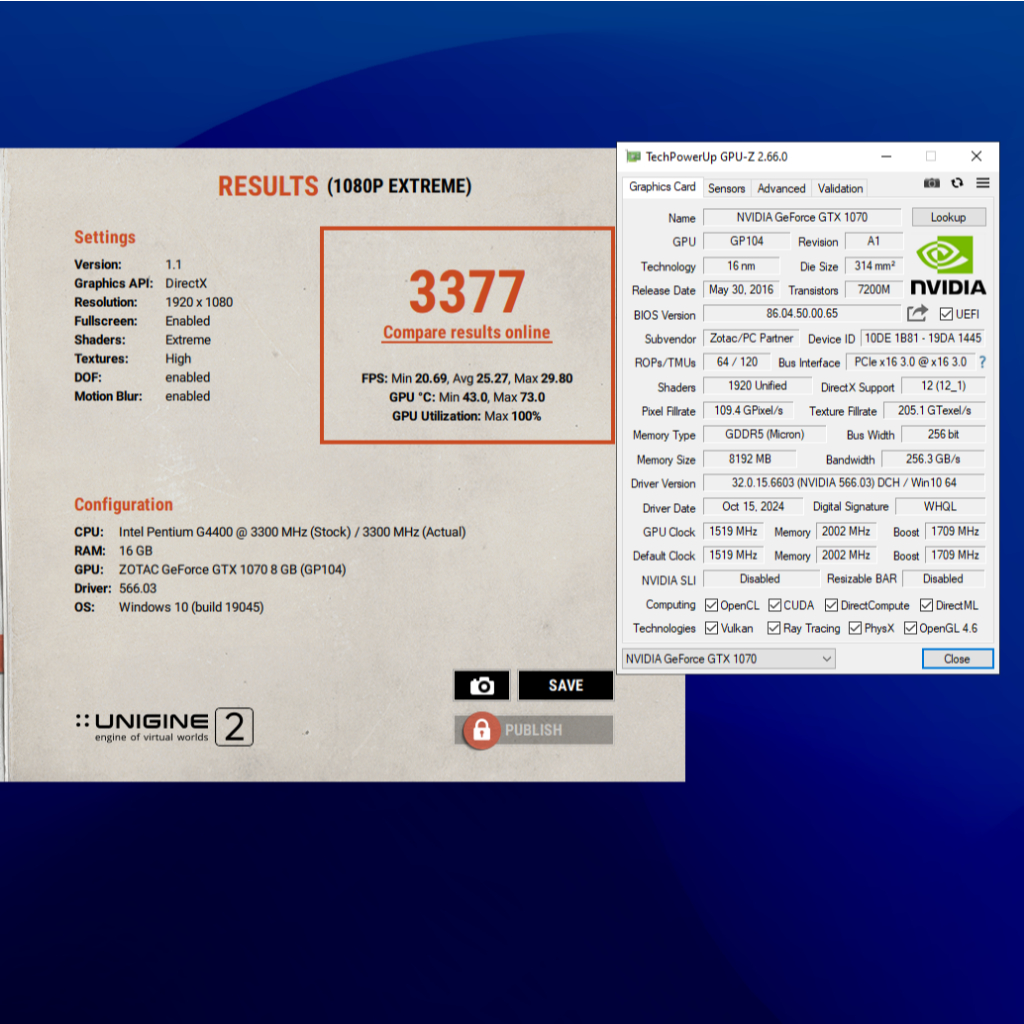1024x1024 pixels.
Task: Click the GPU Name field
Action: click(x=802, y=217)
